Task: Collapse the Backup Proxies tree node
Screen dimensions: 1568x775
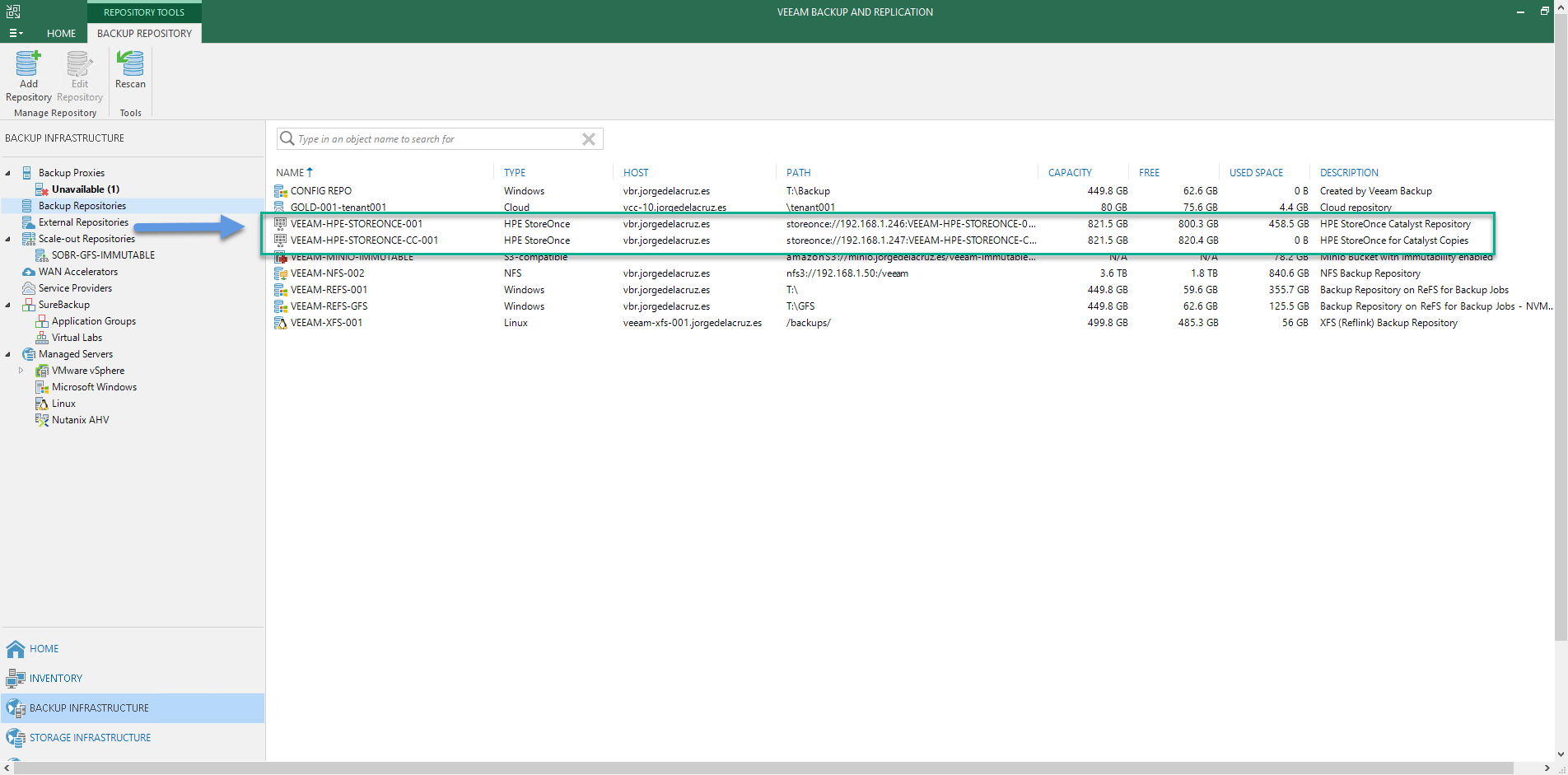Action: coord(8,173)
